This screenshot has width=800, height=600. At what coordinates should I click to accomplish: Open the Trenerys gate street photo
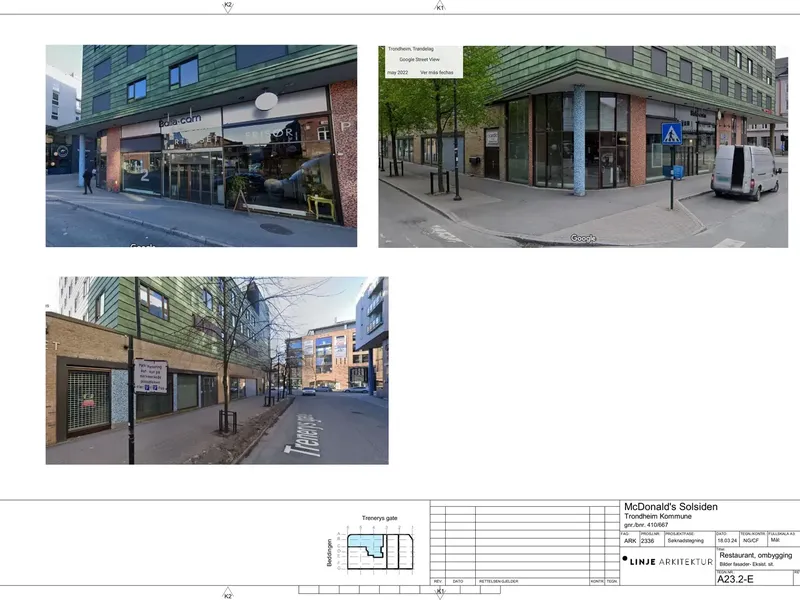(x=217, y=370)
